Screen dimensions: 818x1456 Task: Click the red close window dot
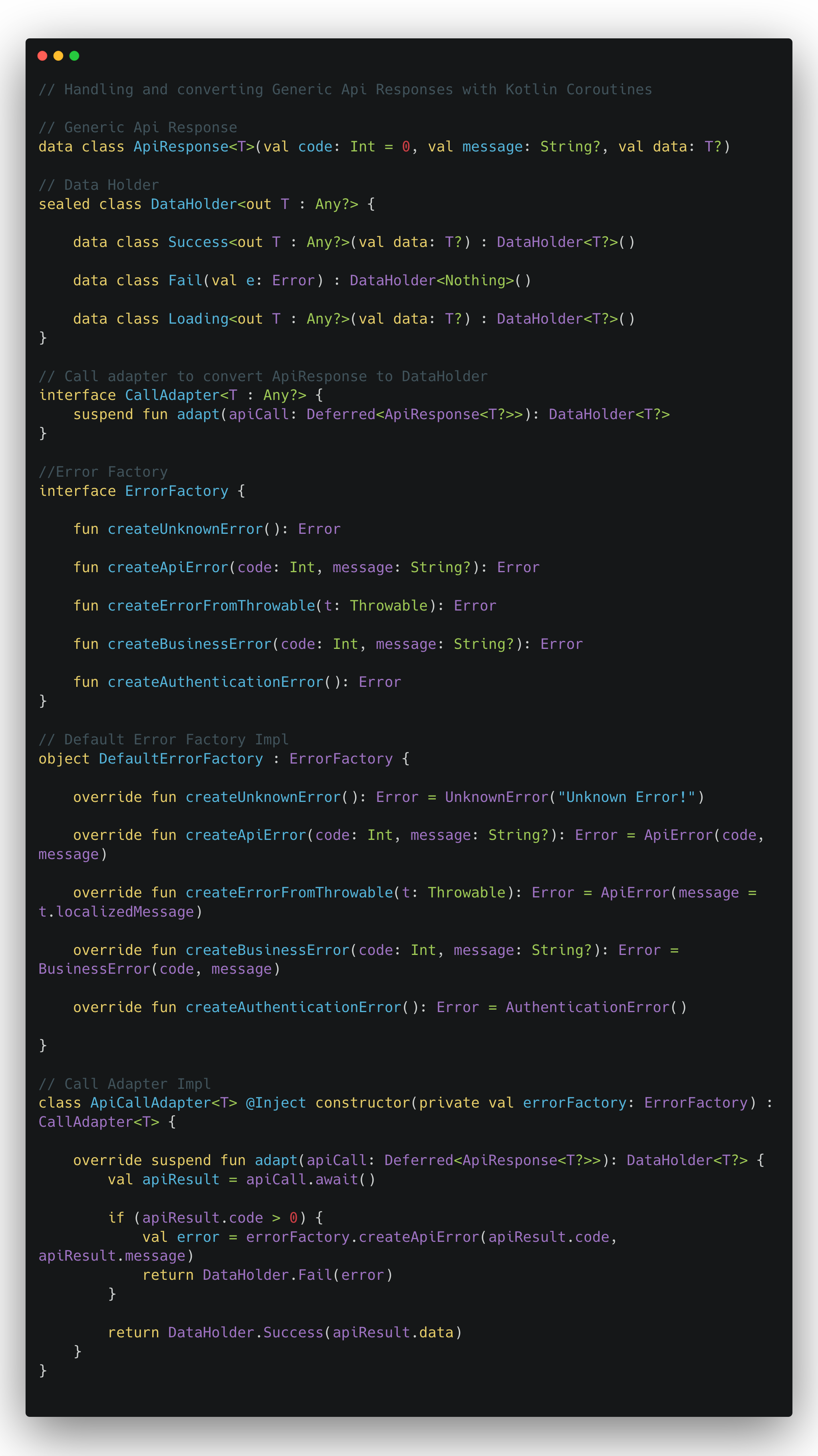[x=42, y=56]
